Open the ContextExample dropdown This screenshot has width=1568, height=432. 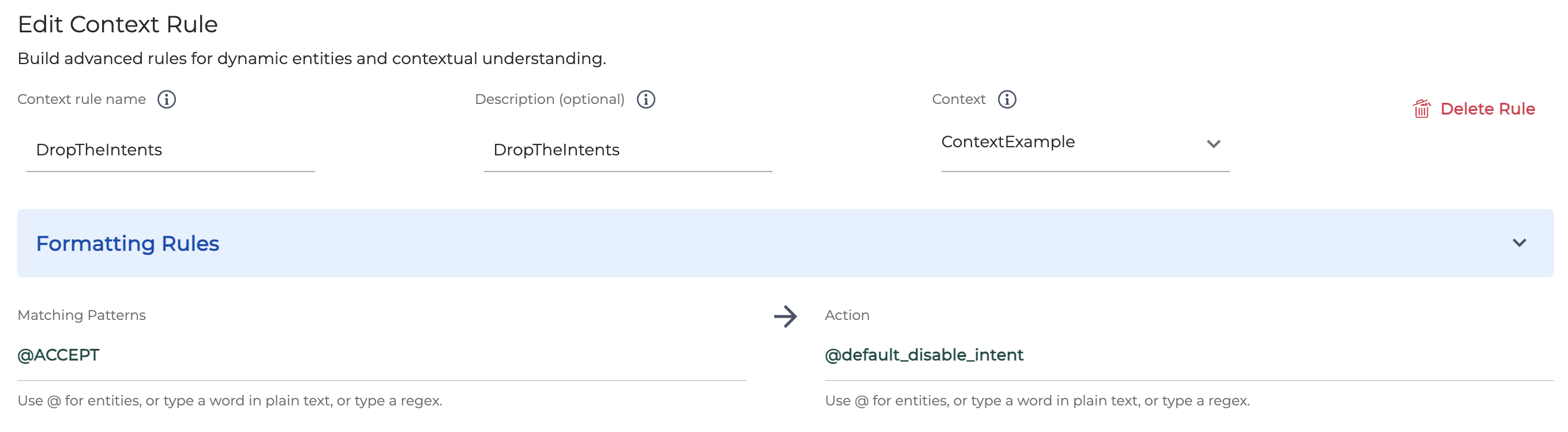tap(1085, 143)
